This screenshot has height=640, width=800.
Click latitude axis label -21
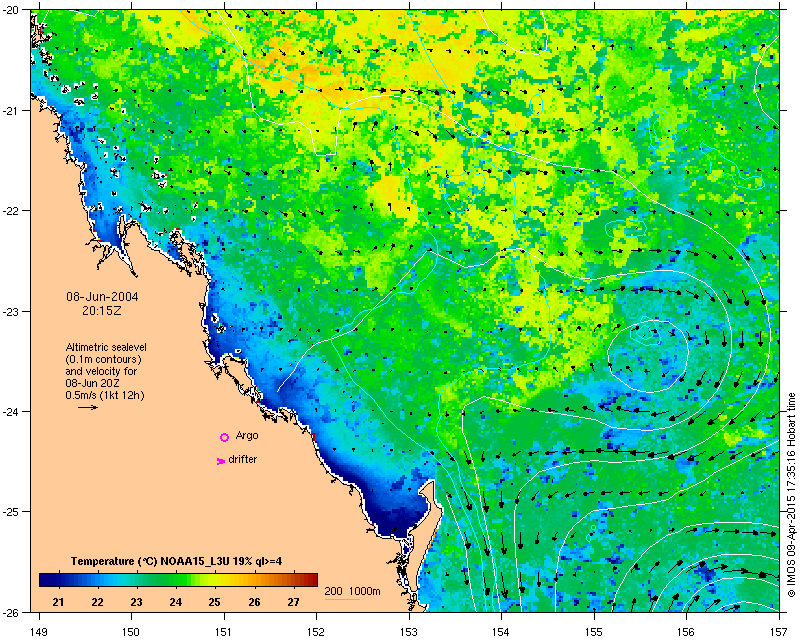[9, 111]
